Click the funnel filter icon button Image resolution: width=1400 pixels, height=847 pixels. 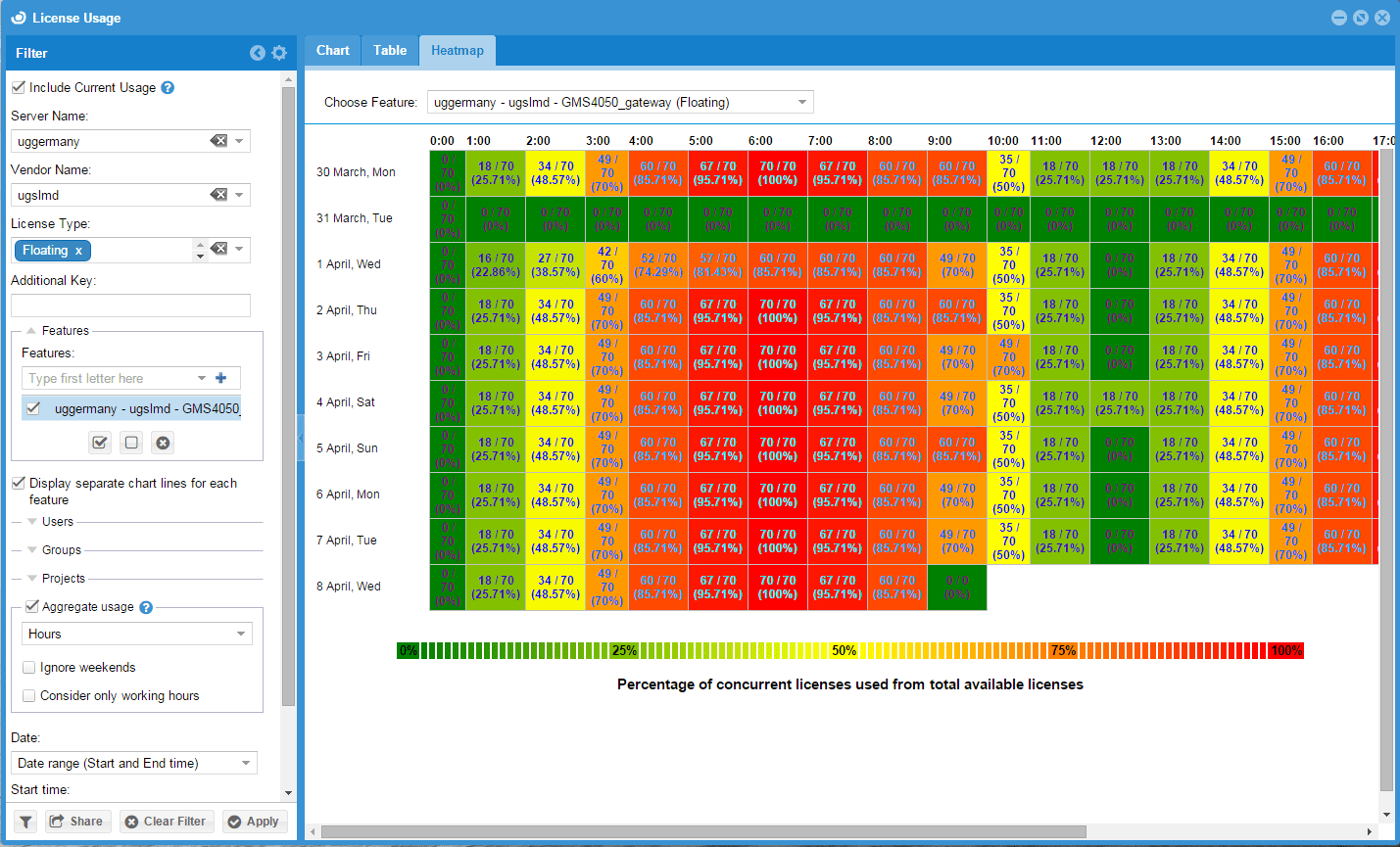[26, 822]
